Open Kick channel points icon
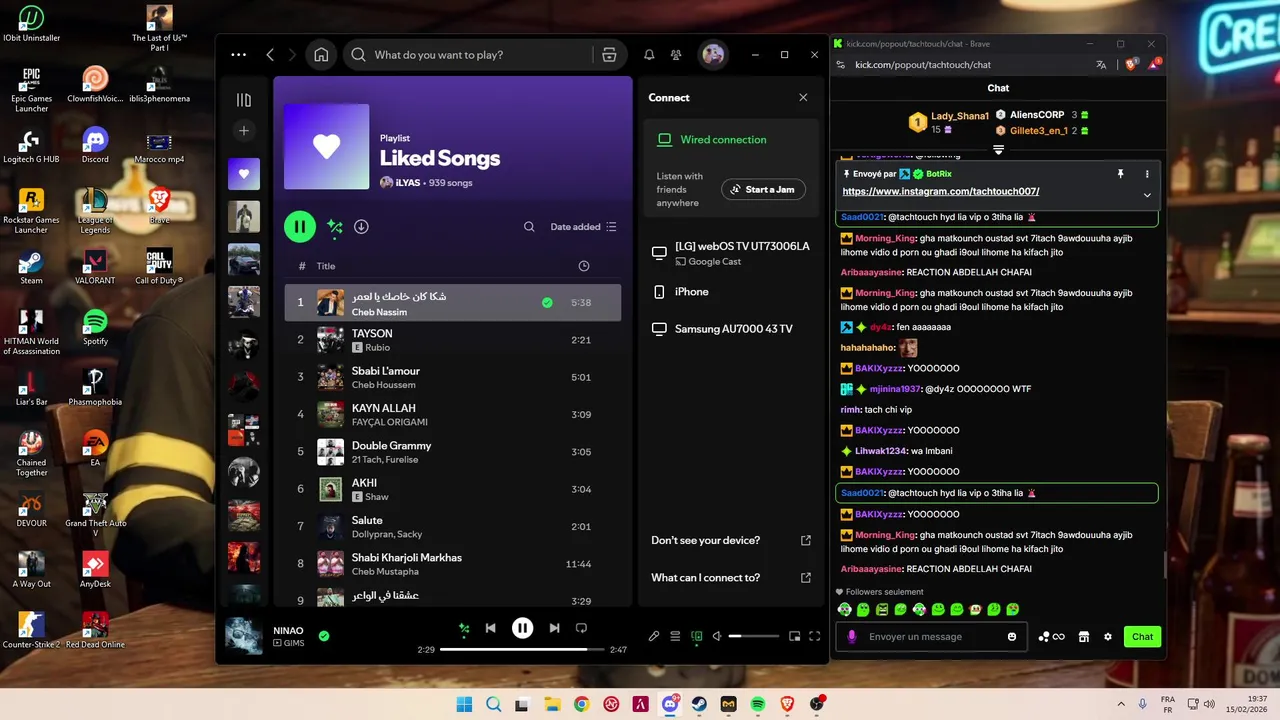The image size is (1280, 720). click(1051, 637)
